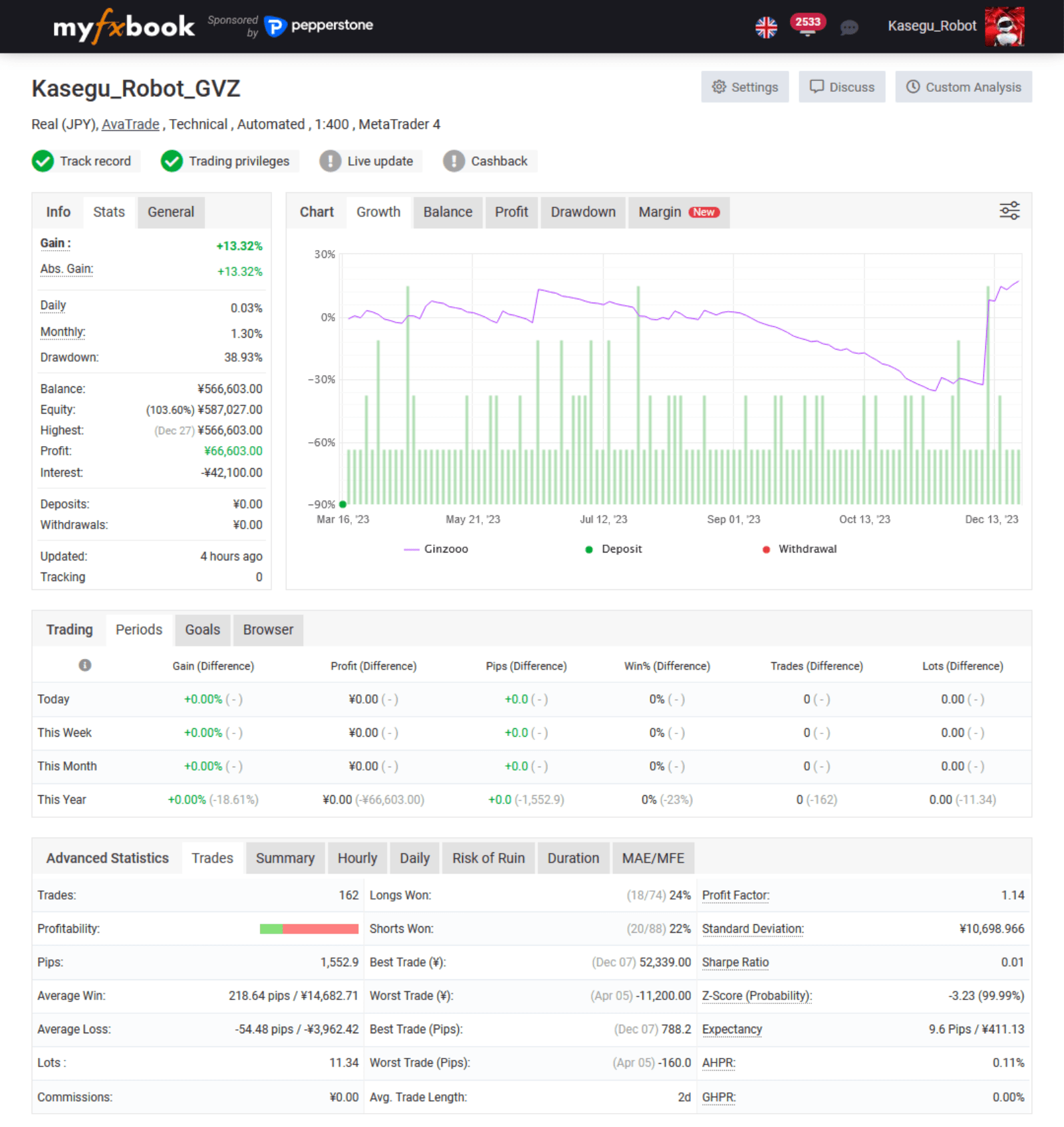
Task: Open the Trades statistics tab
Action: pos(213,858)
